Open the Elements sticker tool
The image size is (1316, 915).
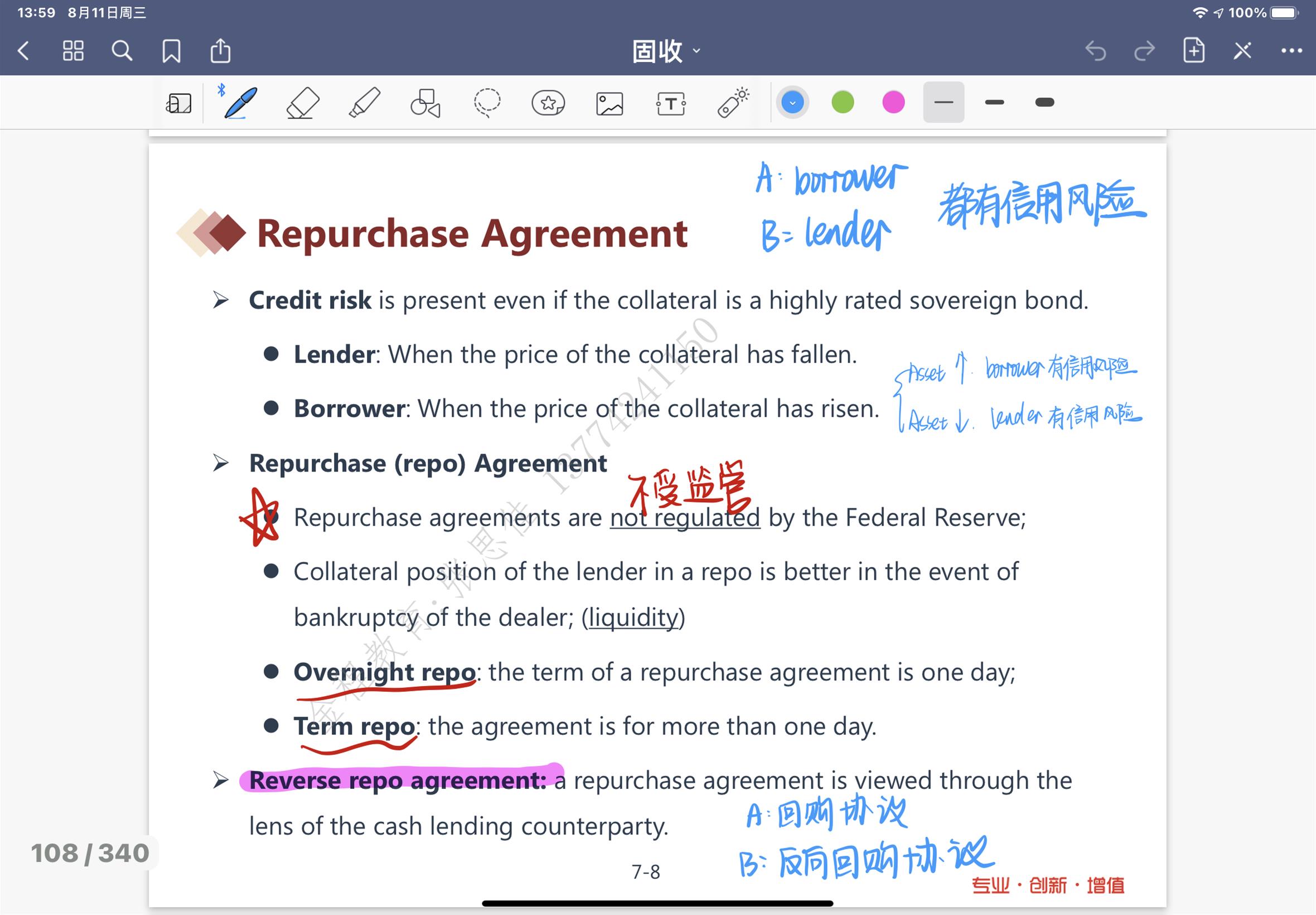548,103
